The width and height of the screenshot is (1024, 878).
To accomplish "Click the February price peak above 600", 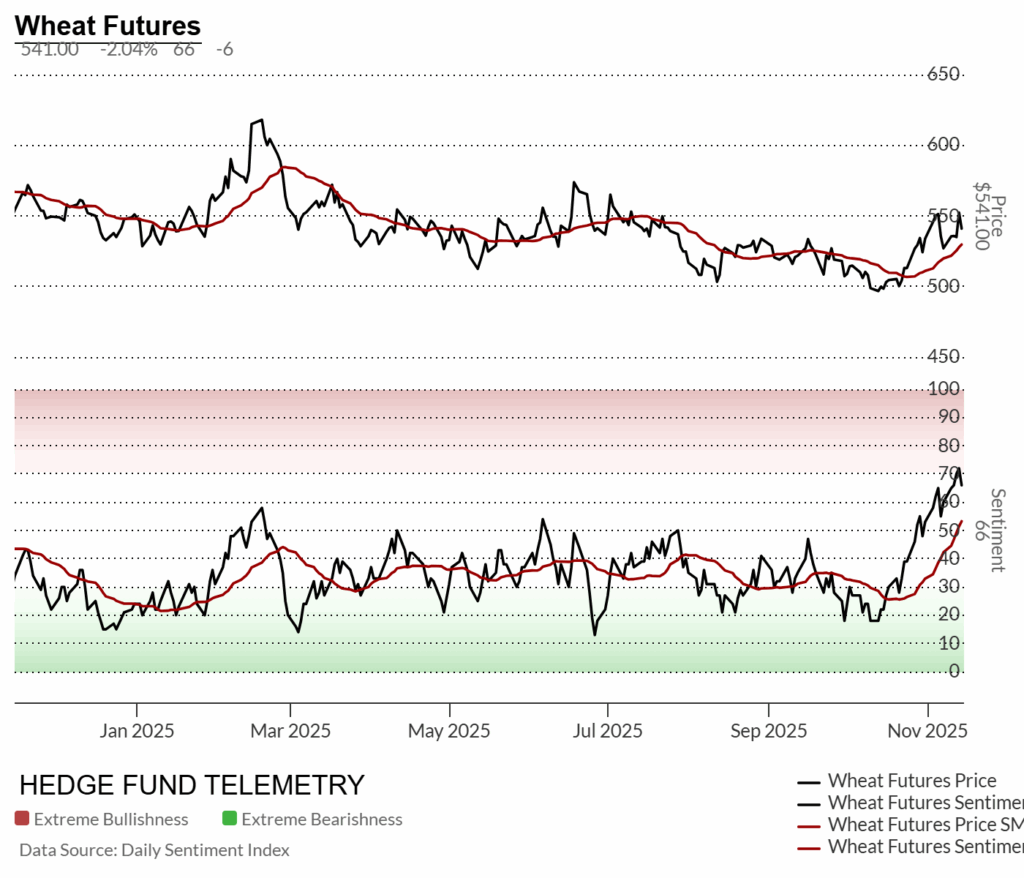I will tap(260, 121).
